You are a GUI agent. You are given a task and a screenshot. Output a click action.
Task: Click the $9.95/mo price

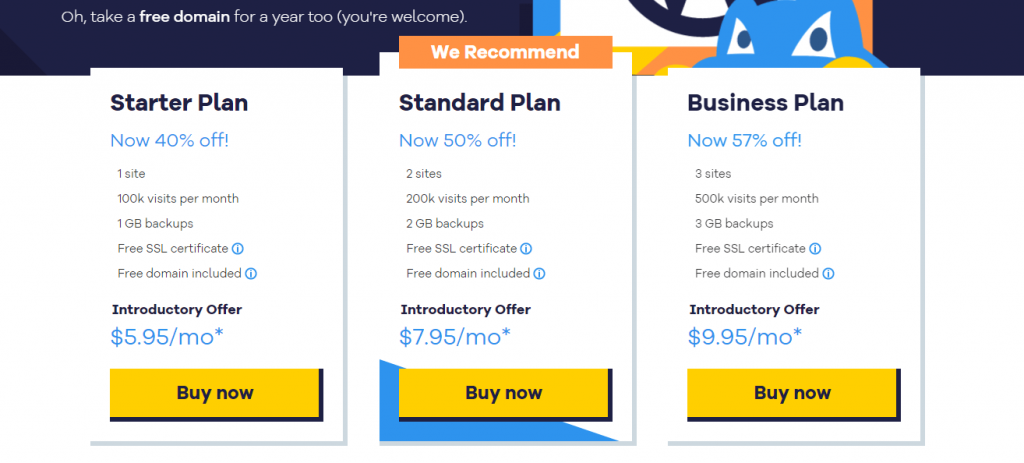745,337
